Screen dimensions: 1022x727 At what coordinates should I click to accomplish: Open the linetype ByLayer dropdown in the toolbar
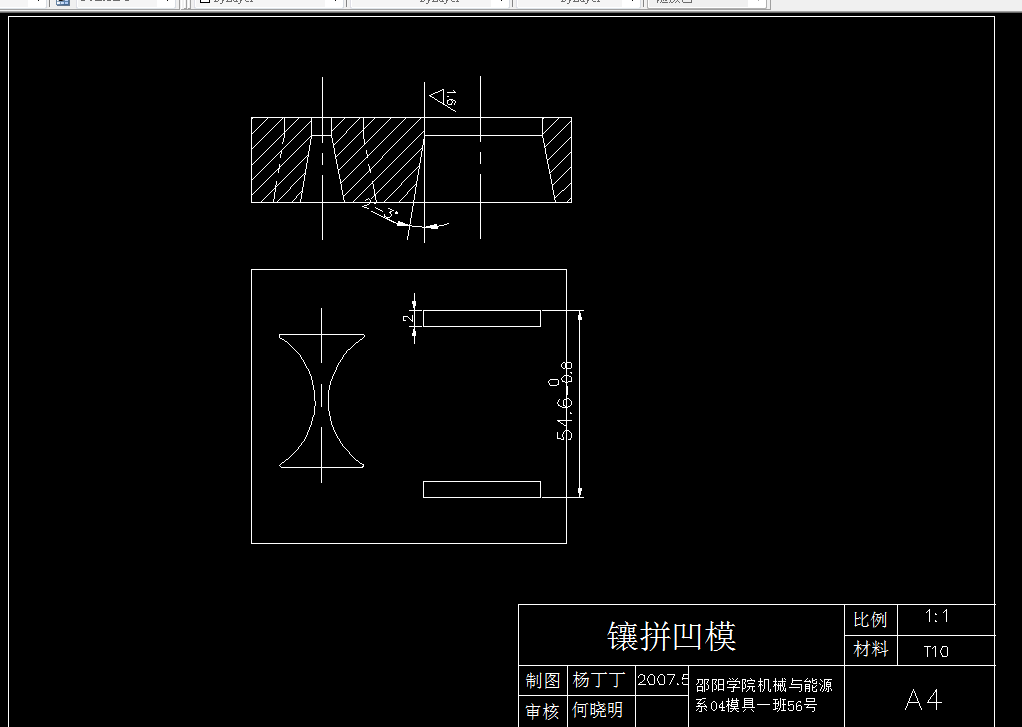(429, 2)
